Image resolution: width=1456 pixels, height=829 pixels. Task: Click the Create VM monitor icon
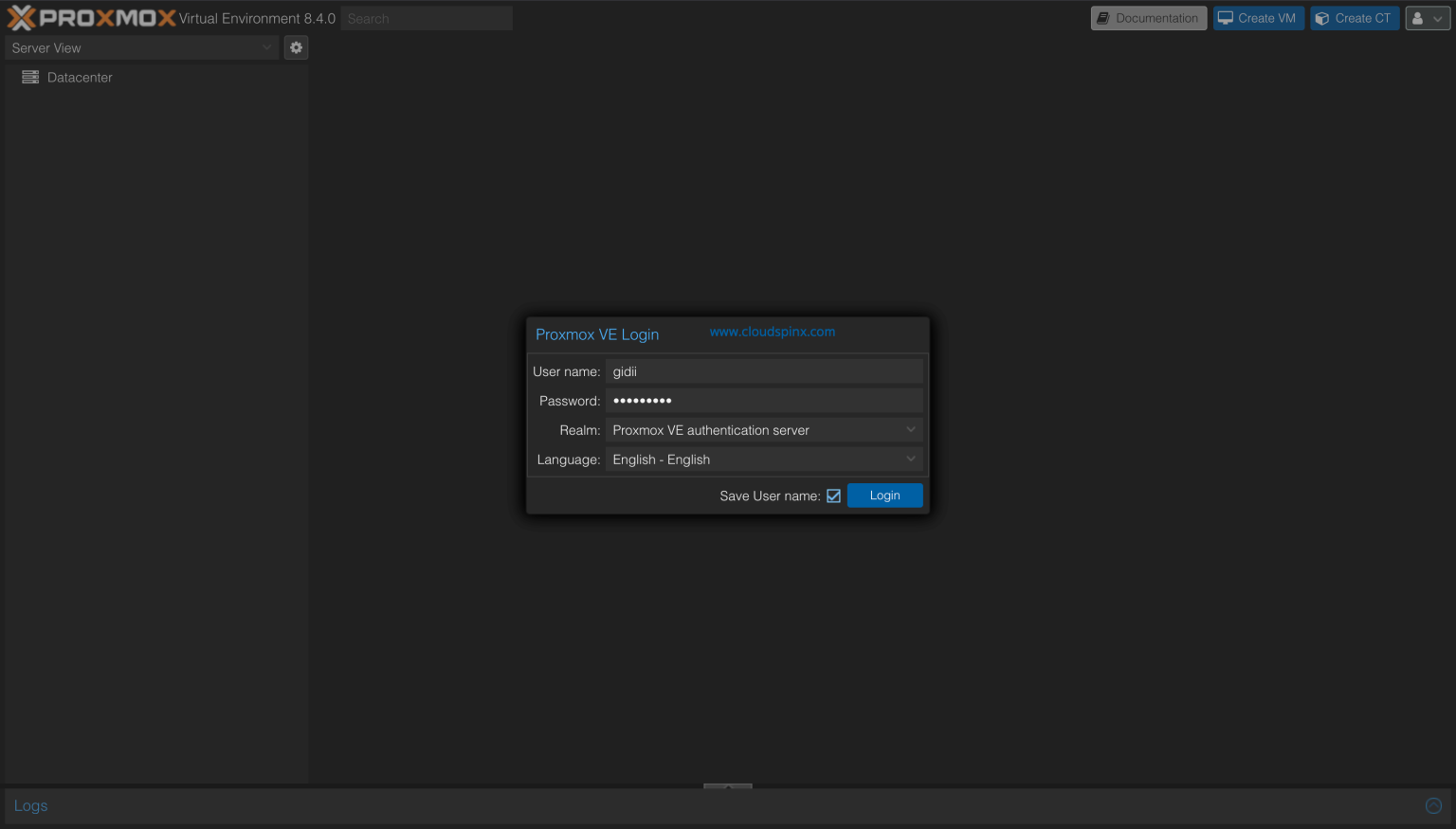coord(1226,17)
